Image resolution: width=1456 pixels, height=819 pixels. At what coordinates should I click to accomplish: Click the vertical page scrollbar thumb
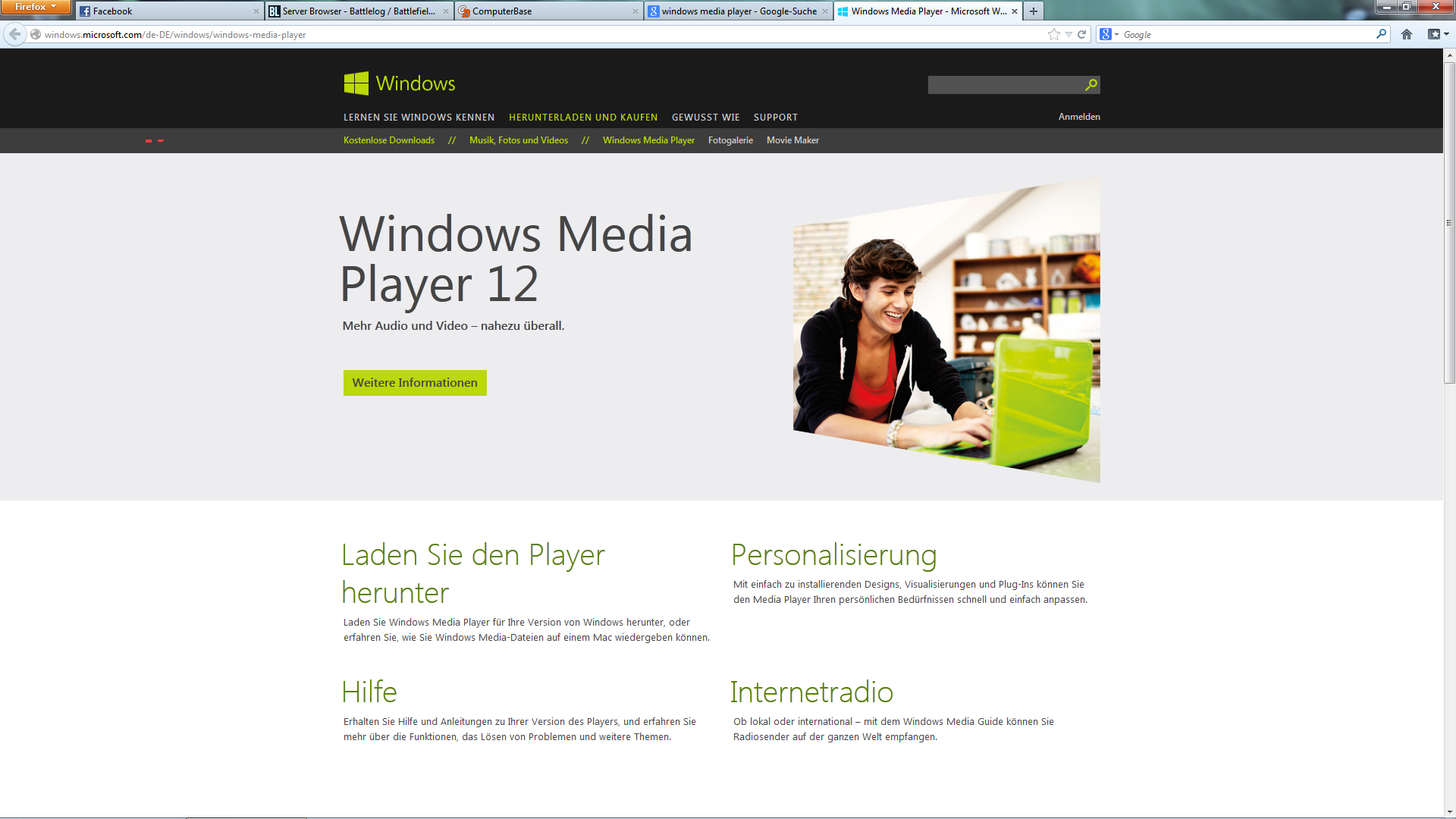coord(1449,224)
